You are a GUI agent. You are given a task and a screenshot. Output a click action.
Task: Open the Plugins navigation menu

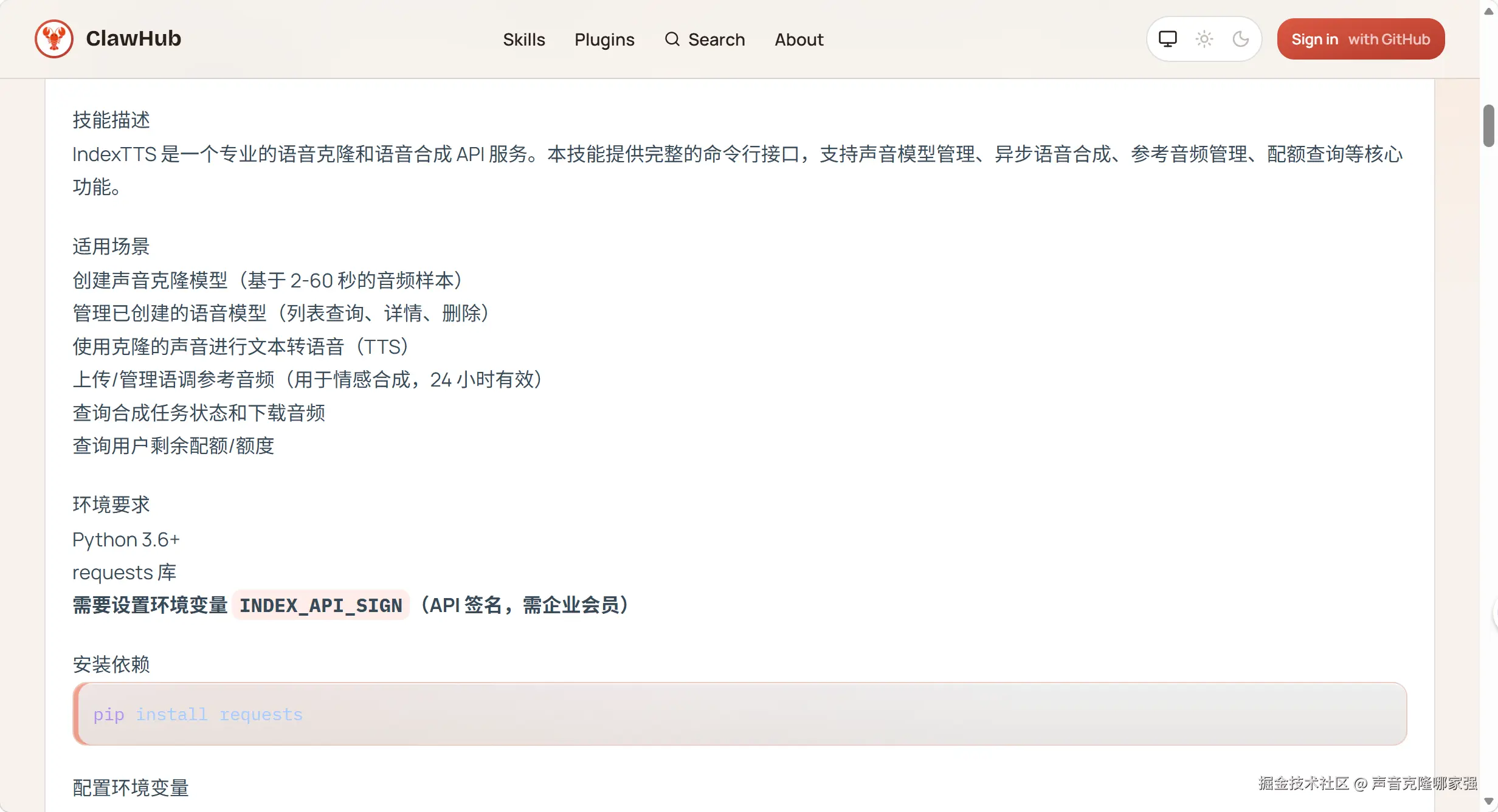point(604,39)
